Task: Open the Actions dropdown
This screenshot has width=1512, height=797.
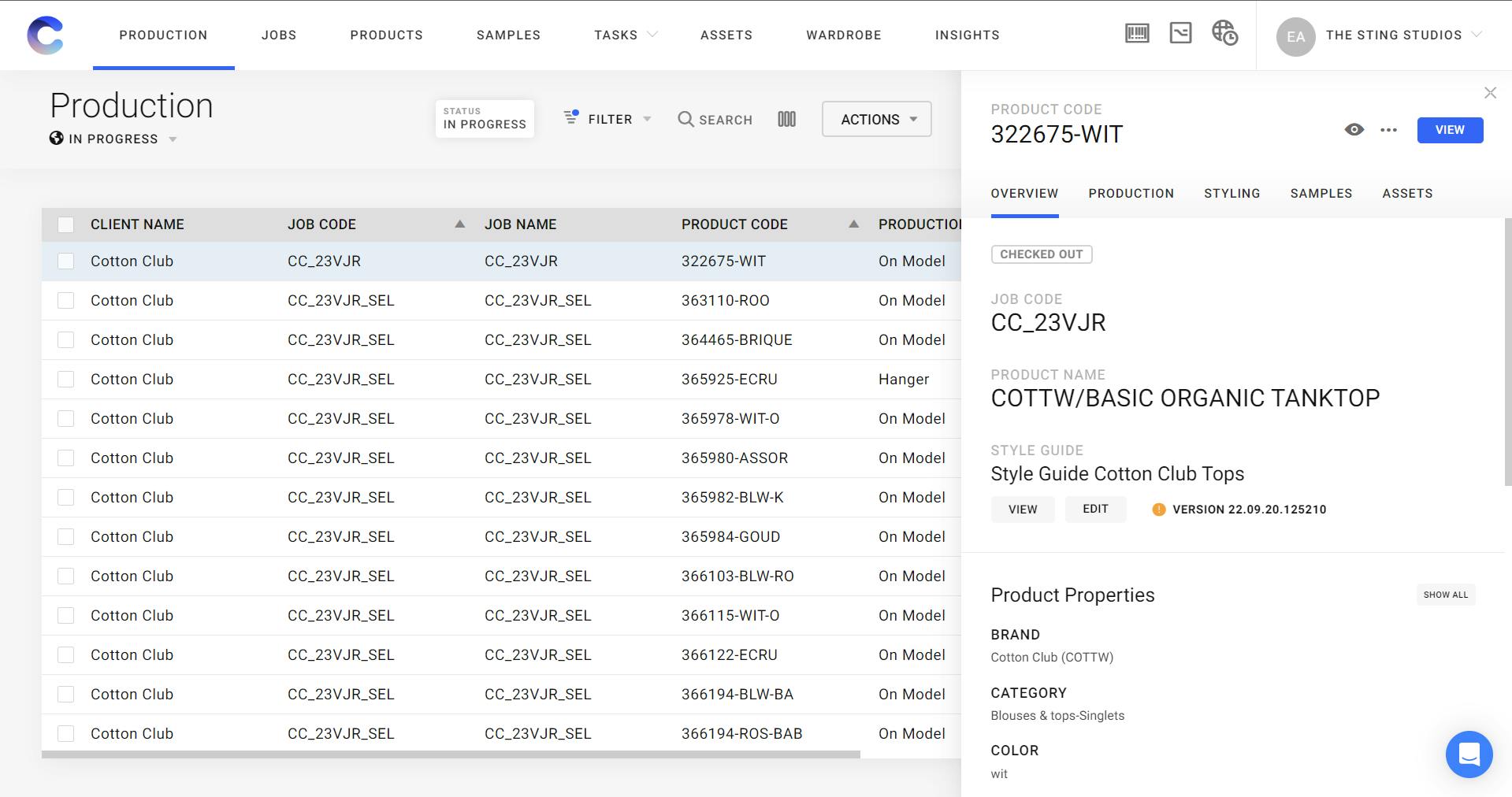Action: click(877, 119)
